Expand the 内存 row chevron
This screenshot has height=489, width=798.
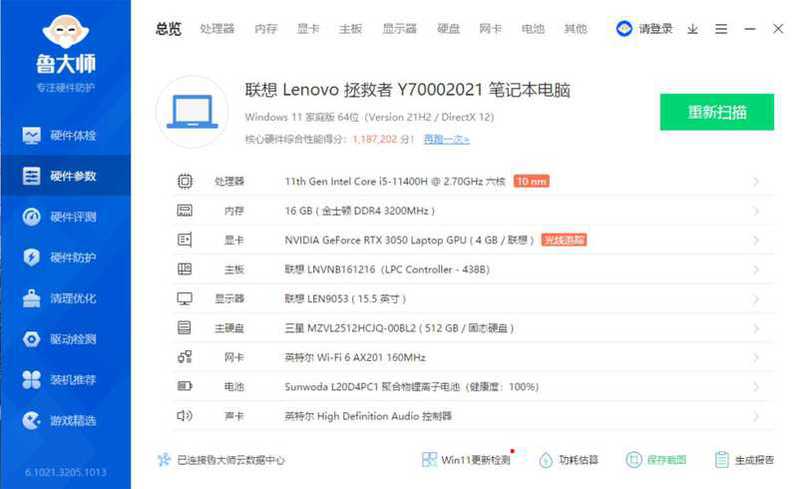756,211
